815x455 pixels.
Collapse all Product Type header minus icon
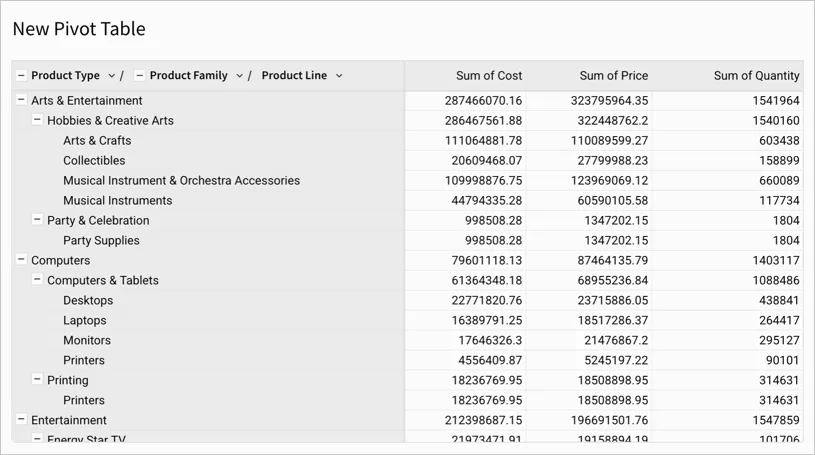point(21,75)
